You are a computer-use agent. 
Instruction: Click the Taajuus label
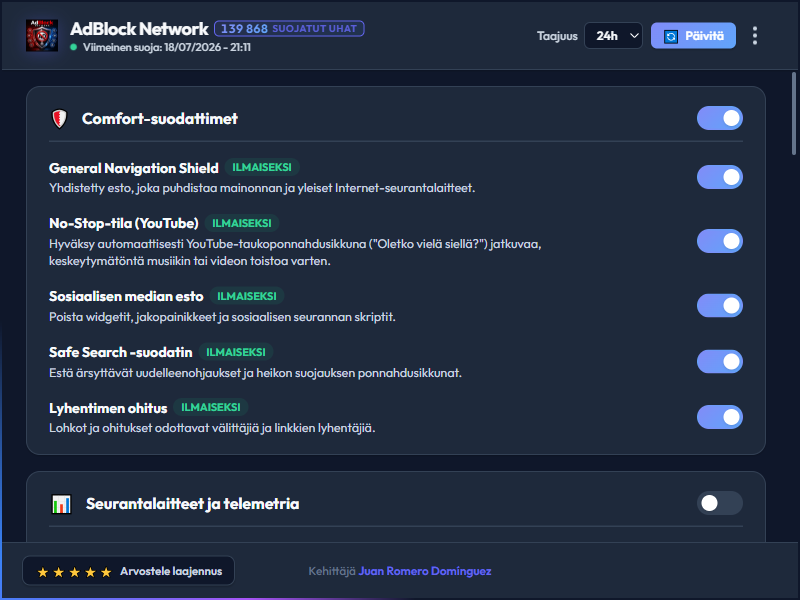pos(557,36)
